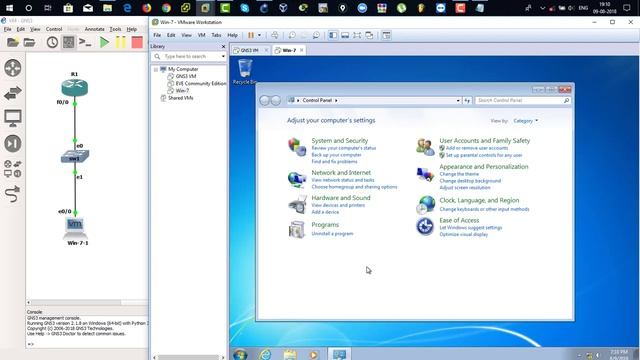640x360 pixels.
Task: Open Control Panel address bar history dropdown
Action: point(458,100)
